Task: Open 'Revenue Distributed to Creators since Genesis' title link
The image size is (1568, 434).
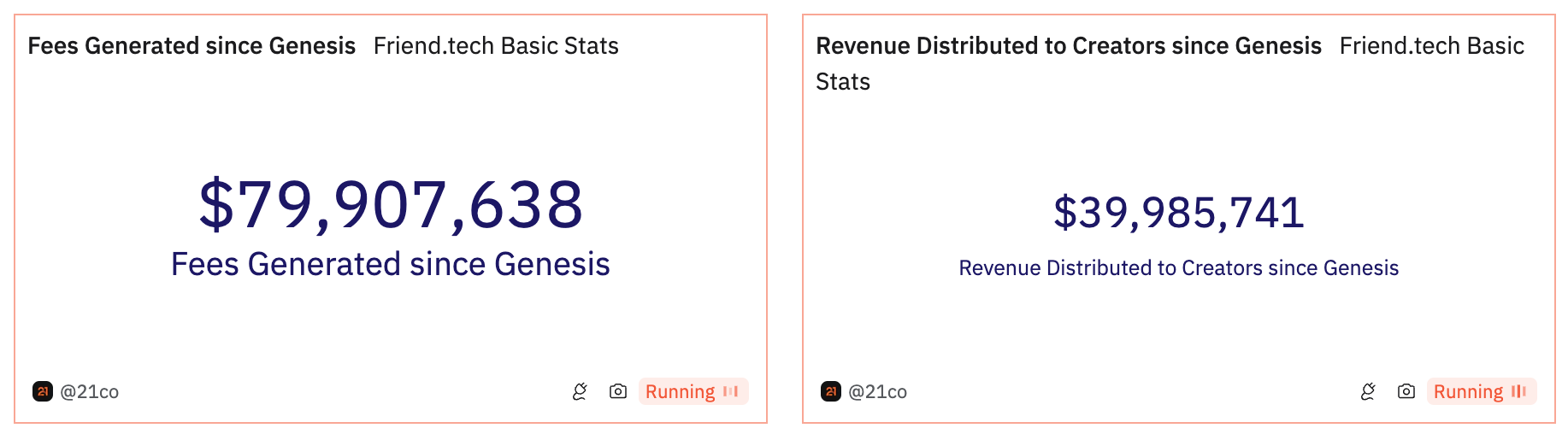Action: [x=1069, y=46]
